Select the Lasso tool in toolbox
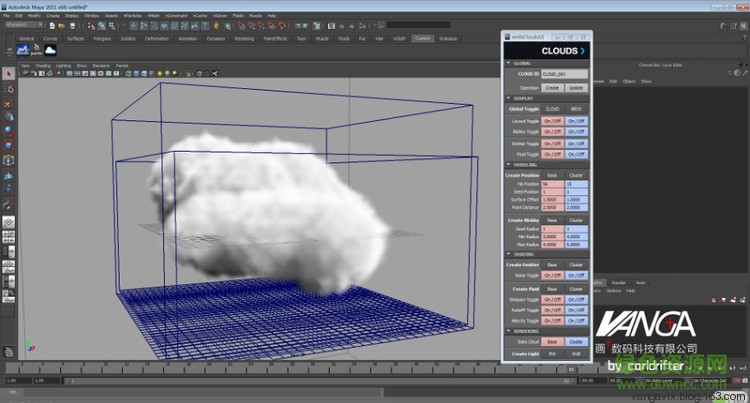 8,89
